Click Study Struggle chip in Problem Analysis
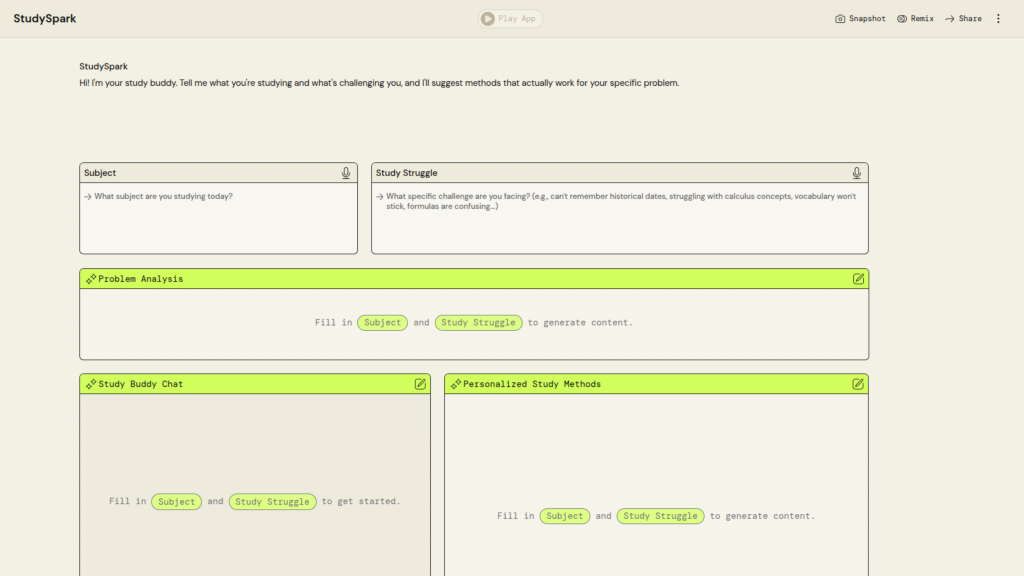Screen dimensions: 1024x576 (x=478, y=323)
